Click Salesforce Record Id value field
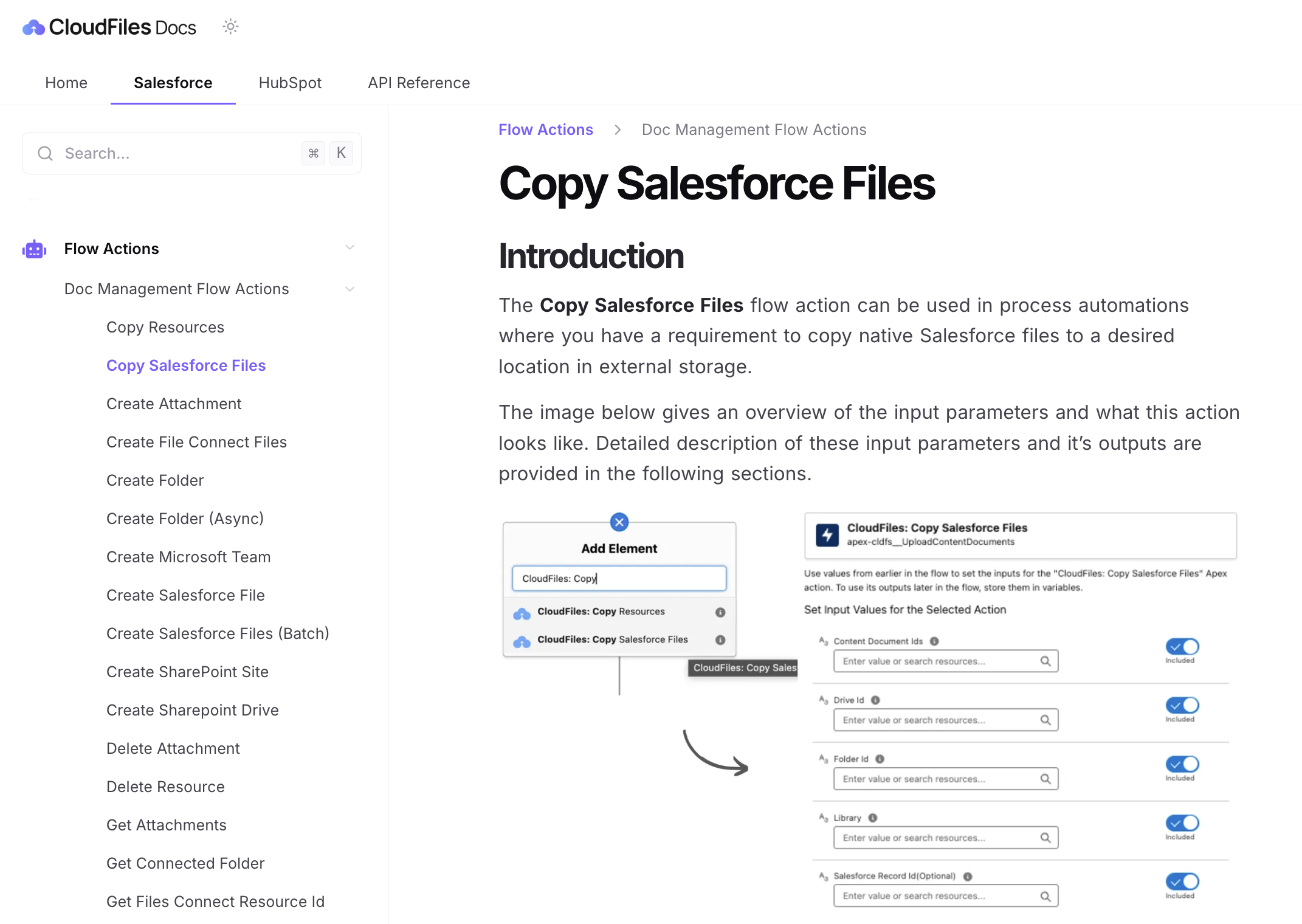Image resolution: width=1302 pixels, height=924 pixels. pyautogui.click(x=946, y=895)
